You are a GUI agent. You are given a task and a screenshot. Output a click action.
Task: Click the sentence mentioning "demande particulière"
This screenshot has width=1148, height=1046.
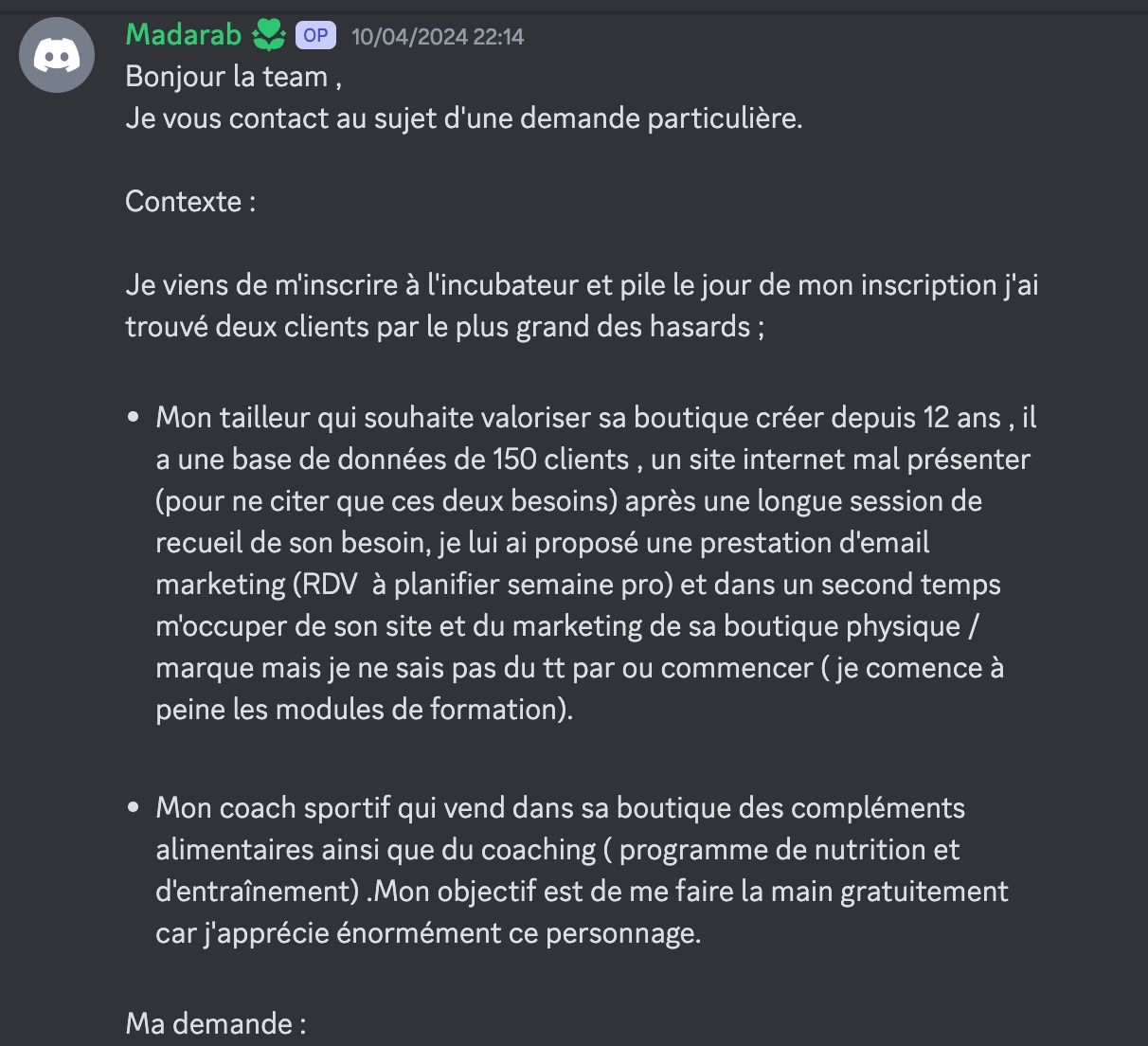[x=464, y=118]
